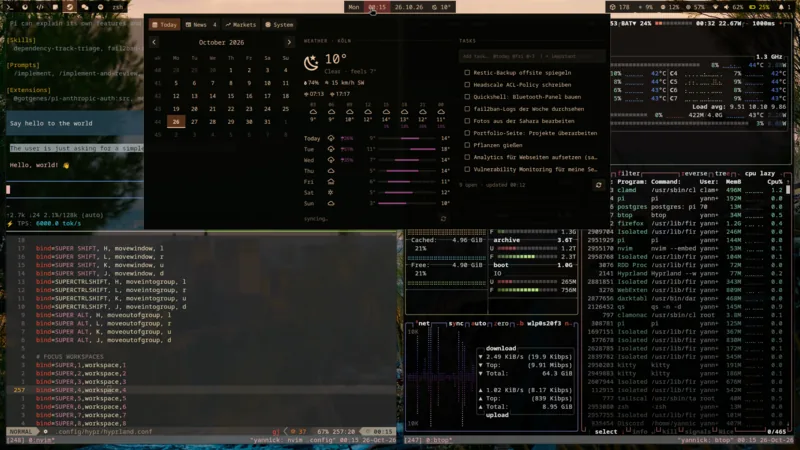800x450 pixels.
Task: Toggle reverse sorting in btop processes
Action: coord(695,173)
